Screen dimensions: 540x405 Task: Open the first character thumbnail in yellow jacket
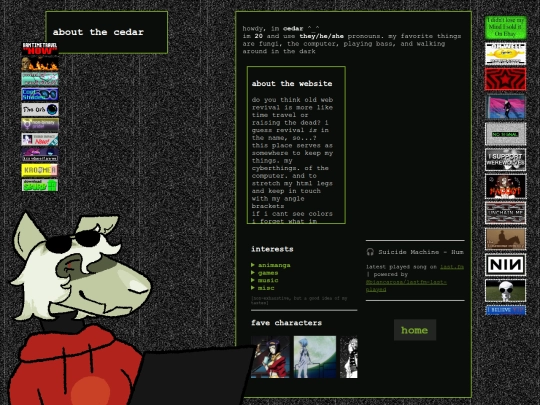[270, 357]
